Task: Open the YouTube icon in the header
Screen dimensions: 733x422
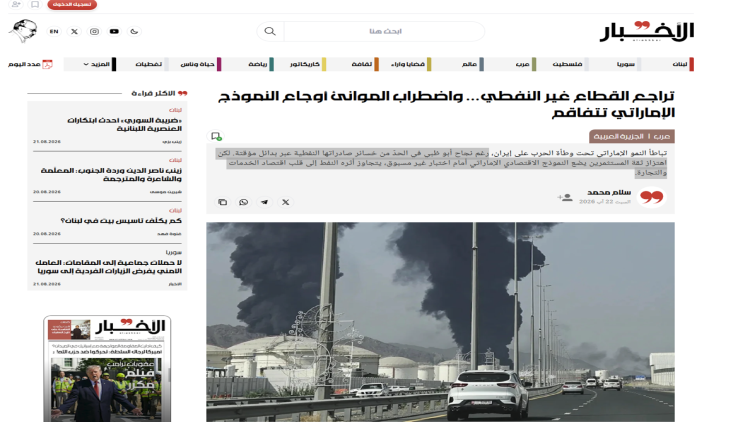Action: click(114, 31)
